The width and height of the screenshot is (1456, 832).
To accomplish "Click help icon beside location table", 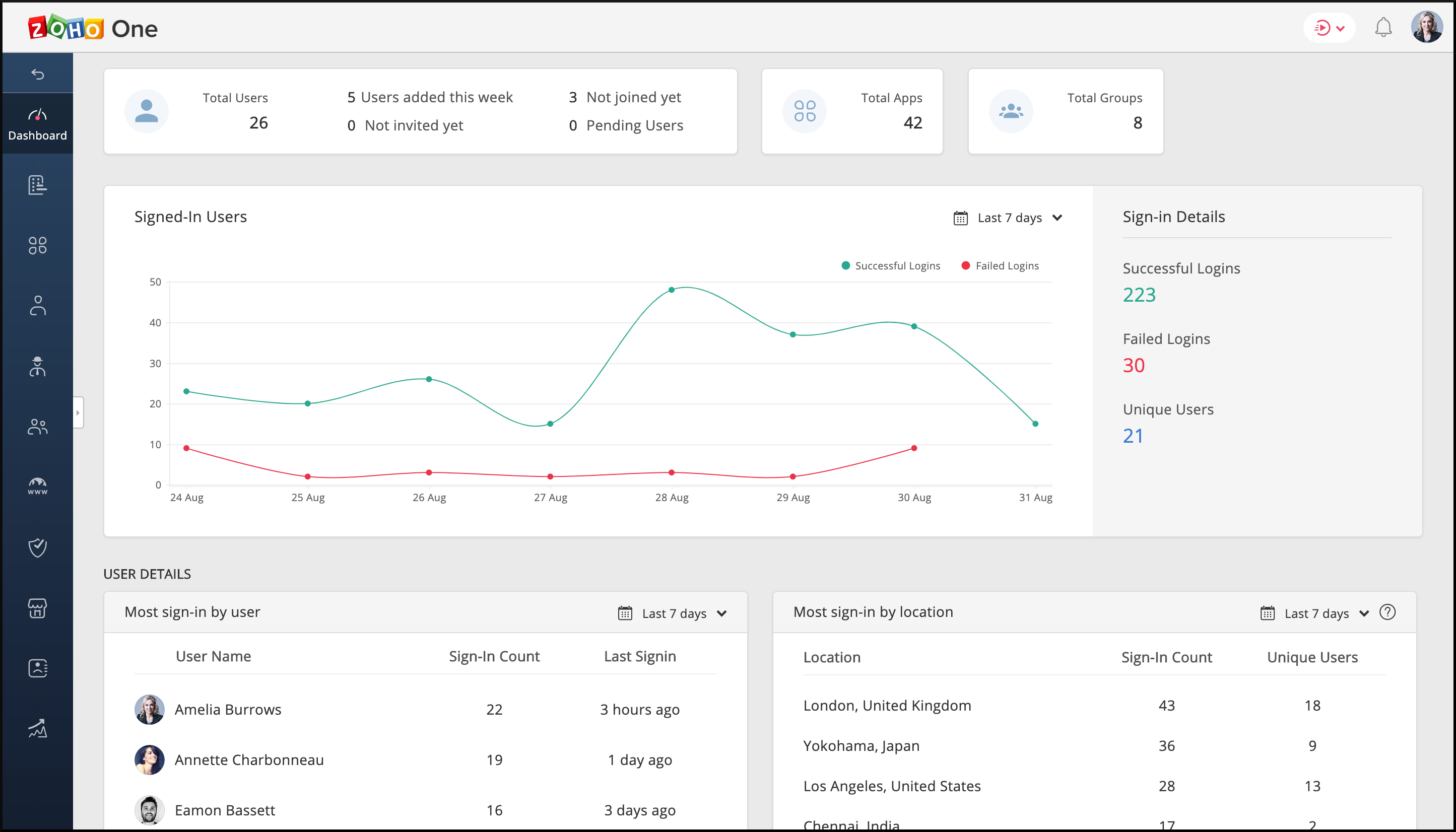I will click(1387, 612).
